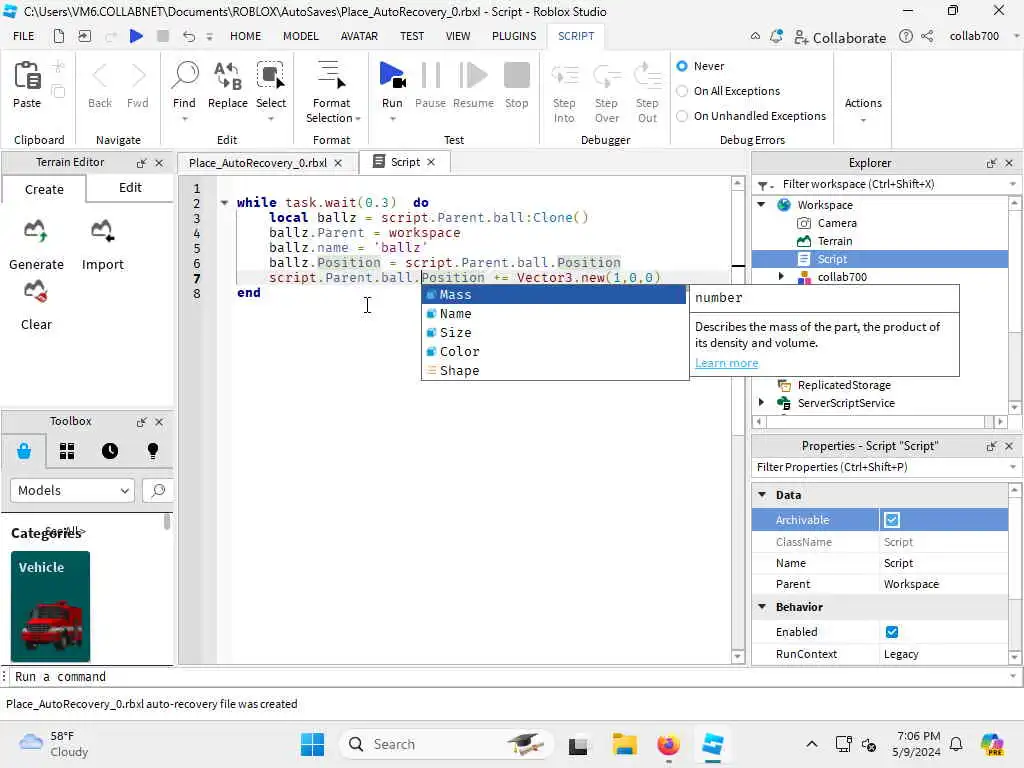This screenshot has height=768, width=1024.
Task: Open the Toolbox Marketplace bag tab
Action: pyautogui.click(x=24, y=451)
